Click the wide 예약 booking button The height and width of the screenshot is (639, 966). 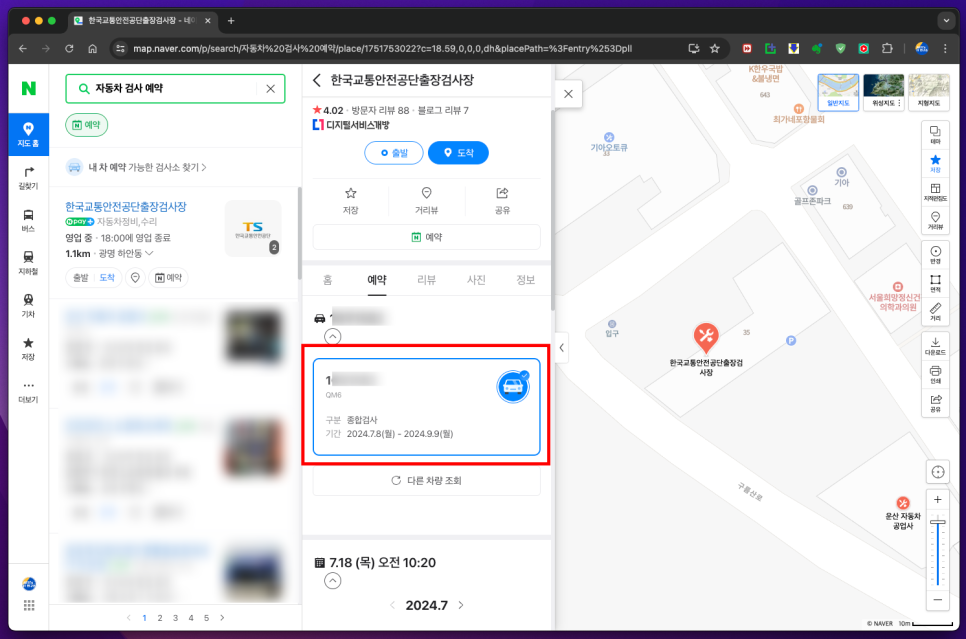[426, 237]
